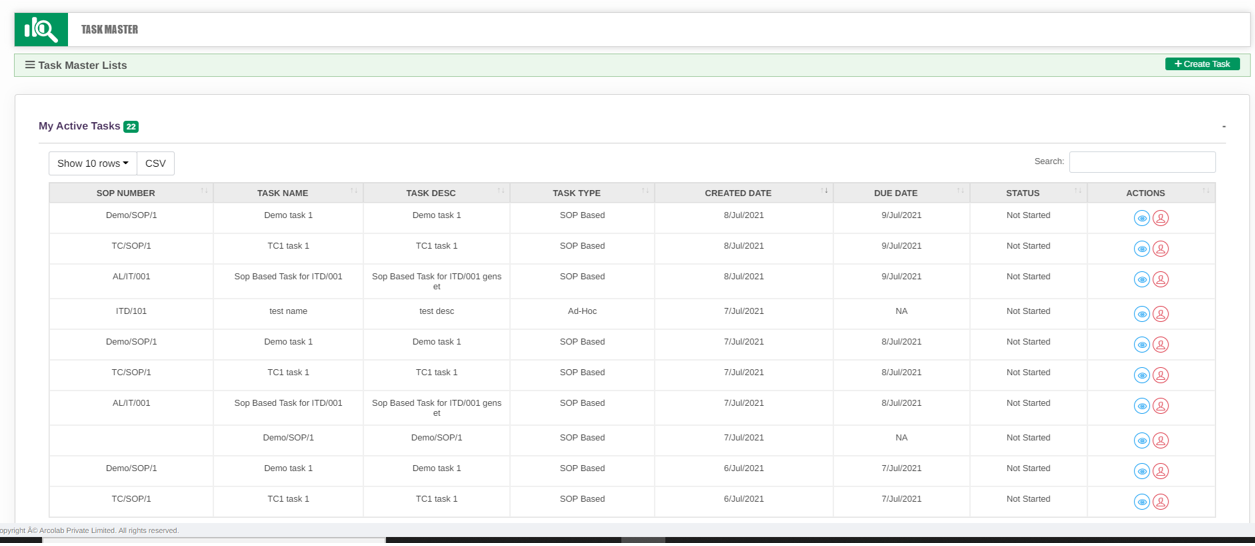
Task: View the Demo/SOP/1 task created 7/Jul/2021 due 8/Jul/2021
Action: tap(1141, 345)
